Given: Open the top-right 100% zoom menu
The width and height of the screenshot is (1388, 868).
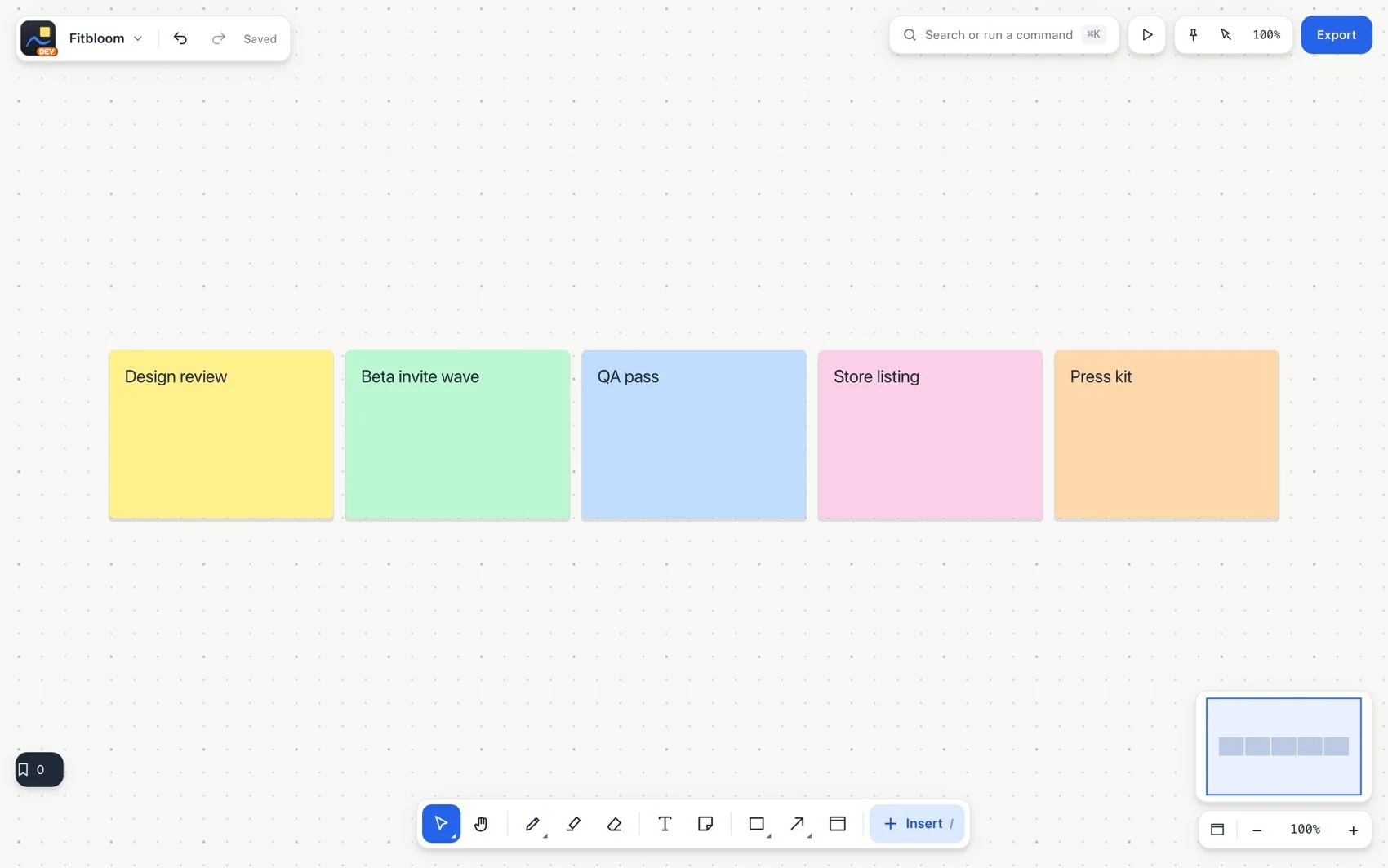Looking at the screenshot, I should point(1266,34).
